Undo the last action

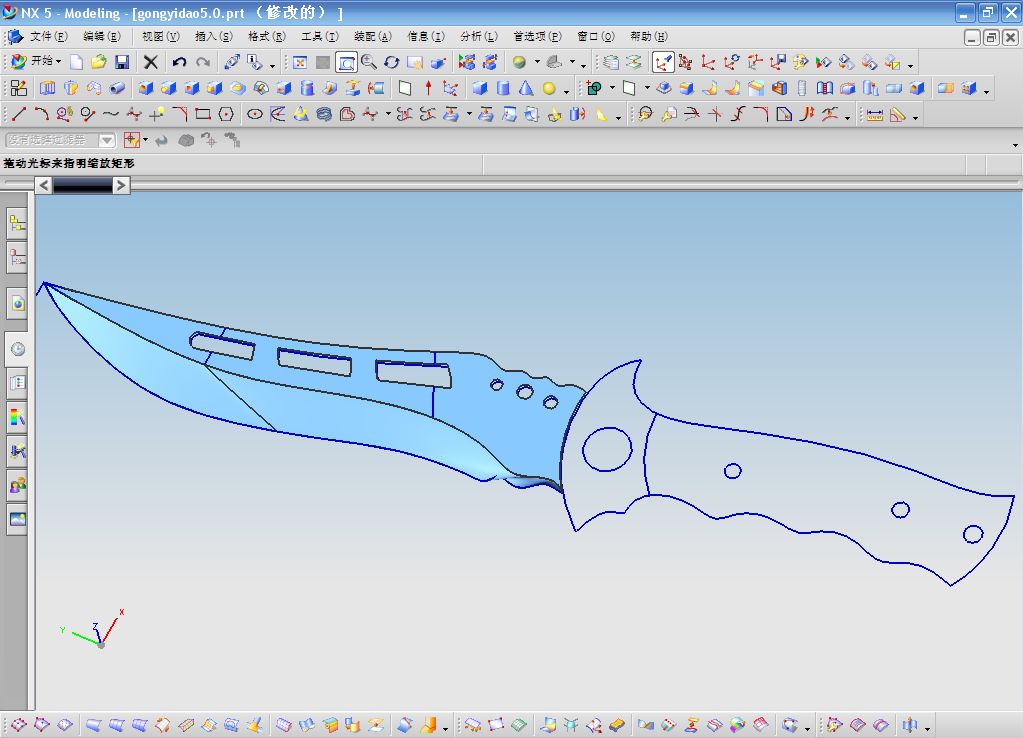pyautogui.click(x=179, y=62)
